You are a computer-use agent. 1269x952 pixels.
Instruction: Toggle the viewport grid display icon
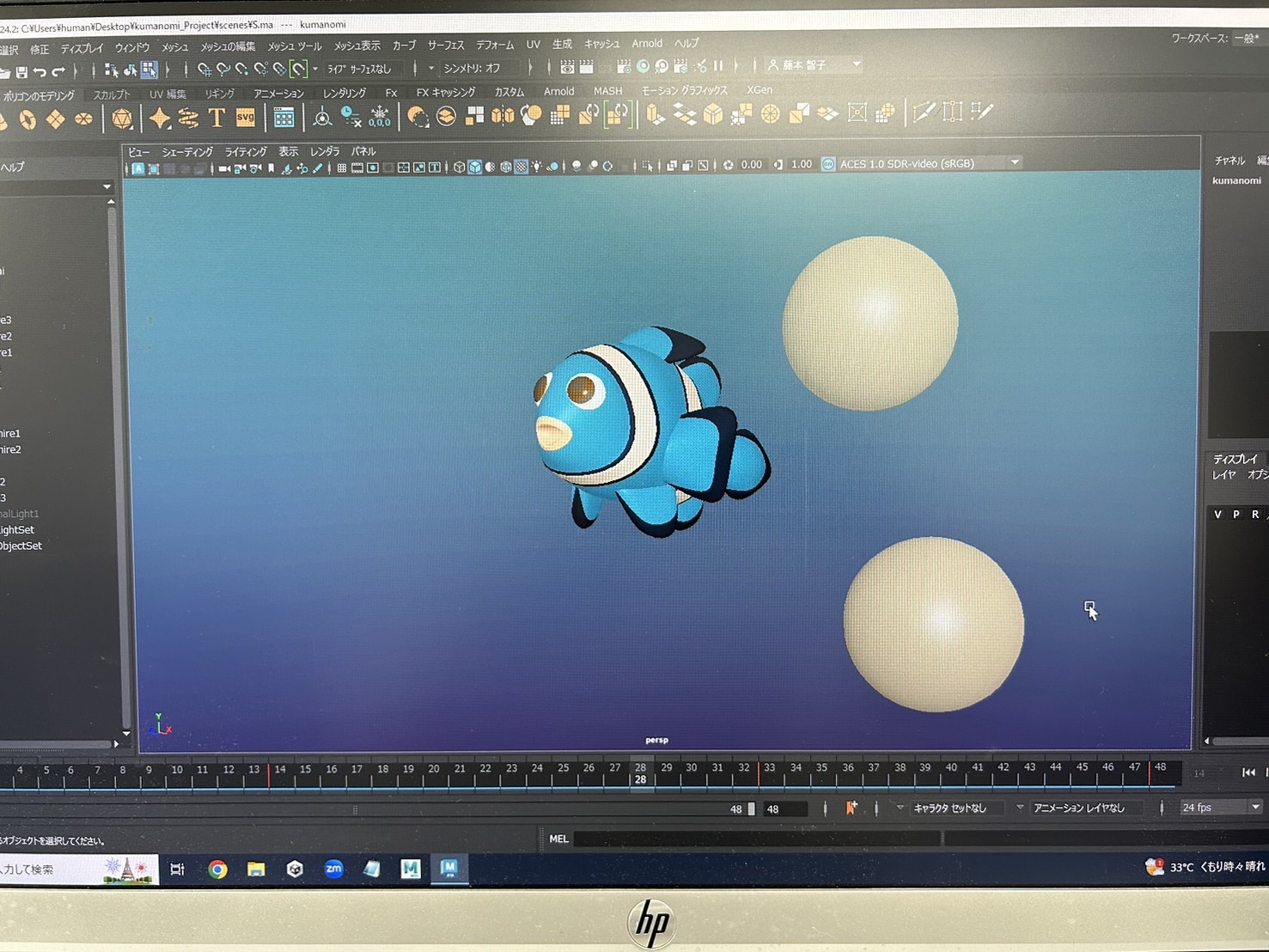pyautogui.click(x=342, y=168)
